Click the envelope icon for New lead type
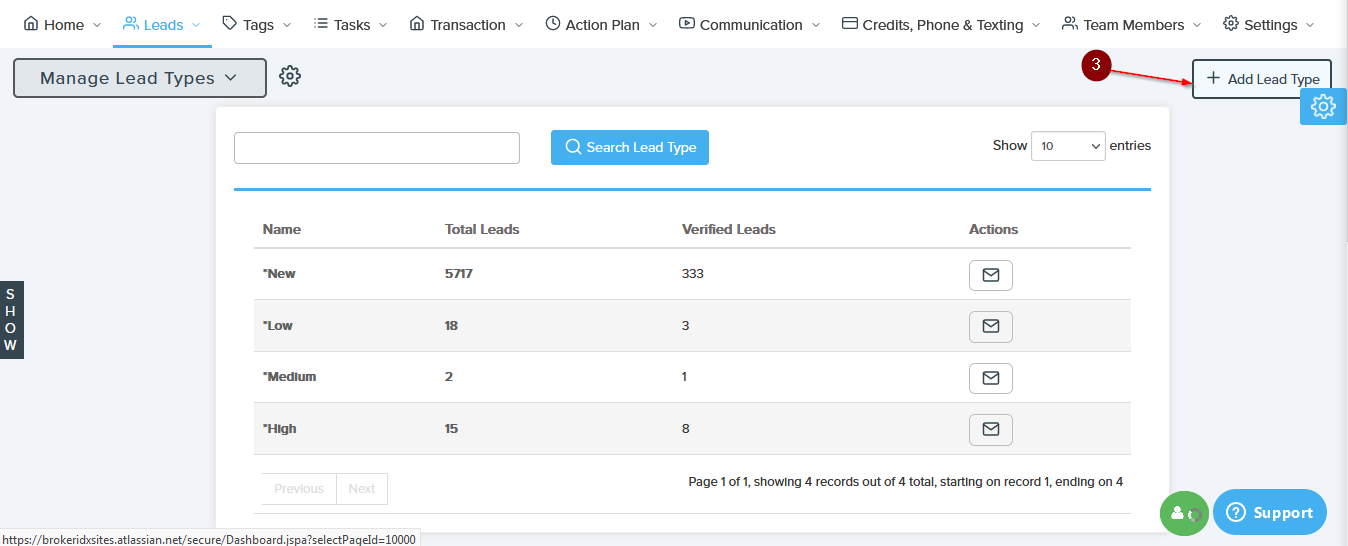 pyautogui.click(x=990, y=275)
